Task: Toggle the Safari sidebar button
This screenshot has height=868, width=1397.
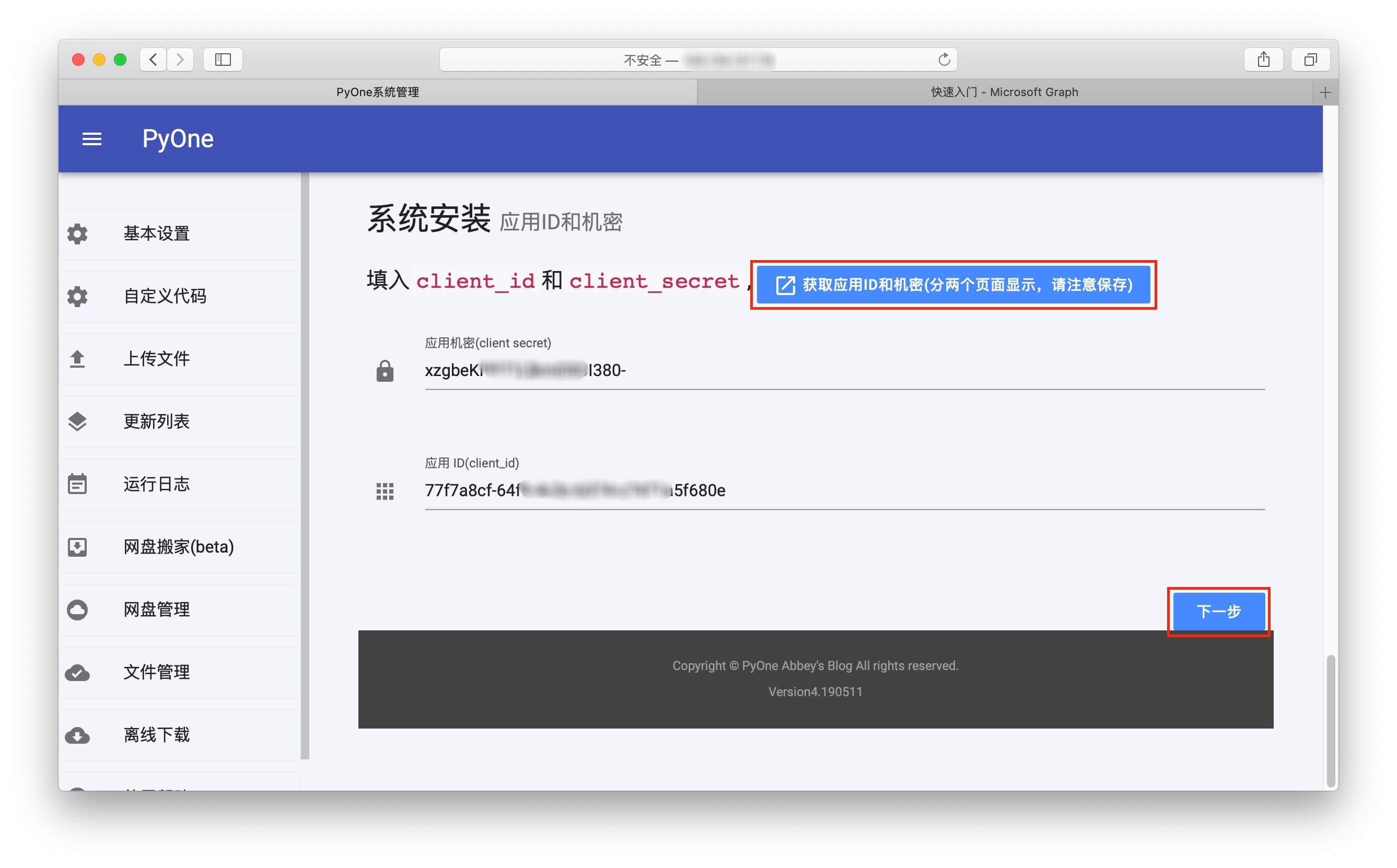Action: coord(223,60)
